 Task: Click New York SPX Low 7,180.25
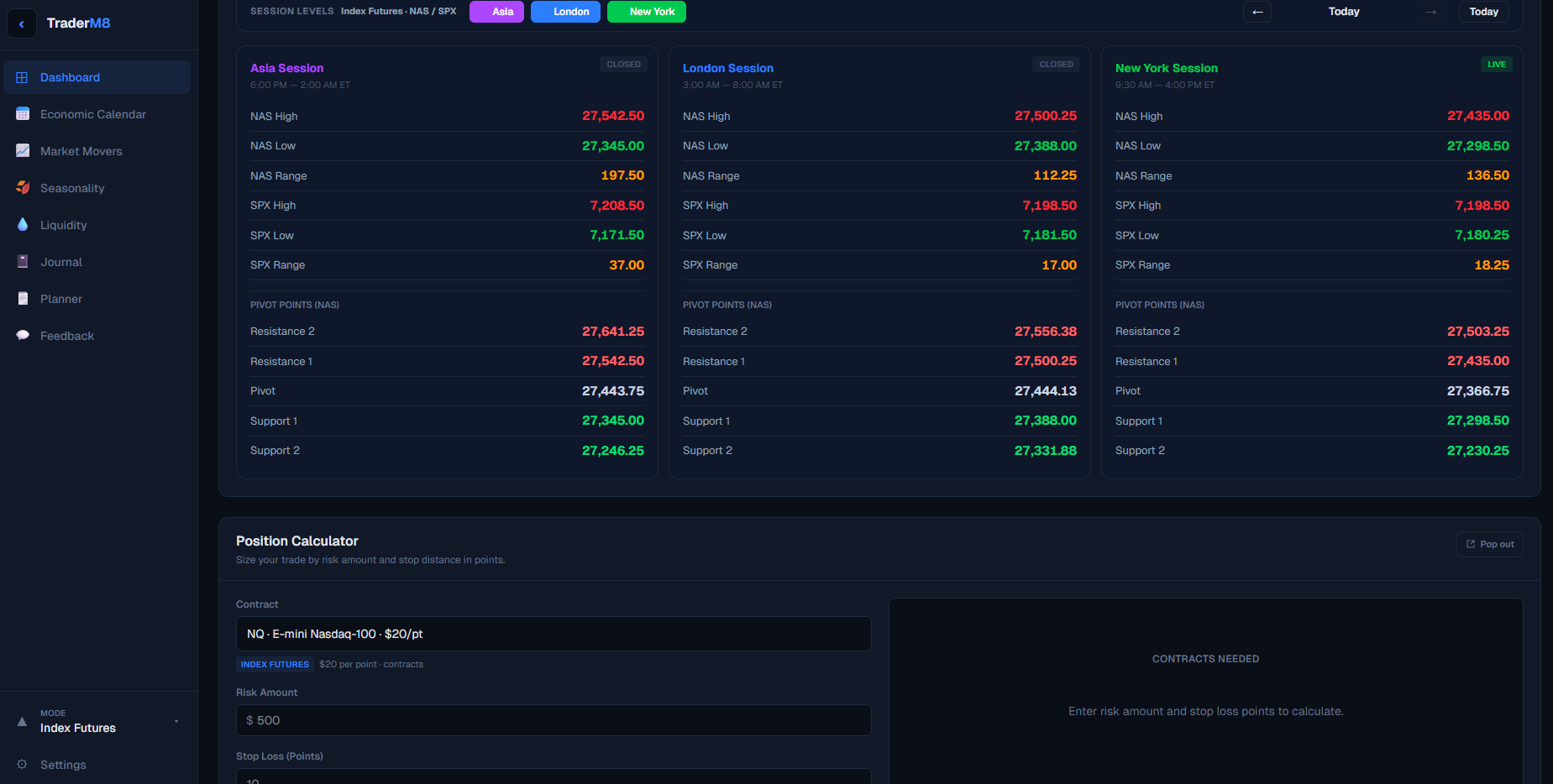click(1482, 235)
